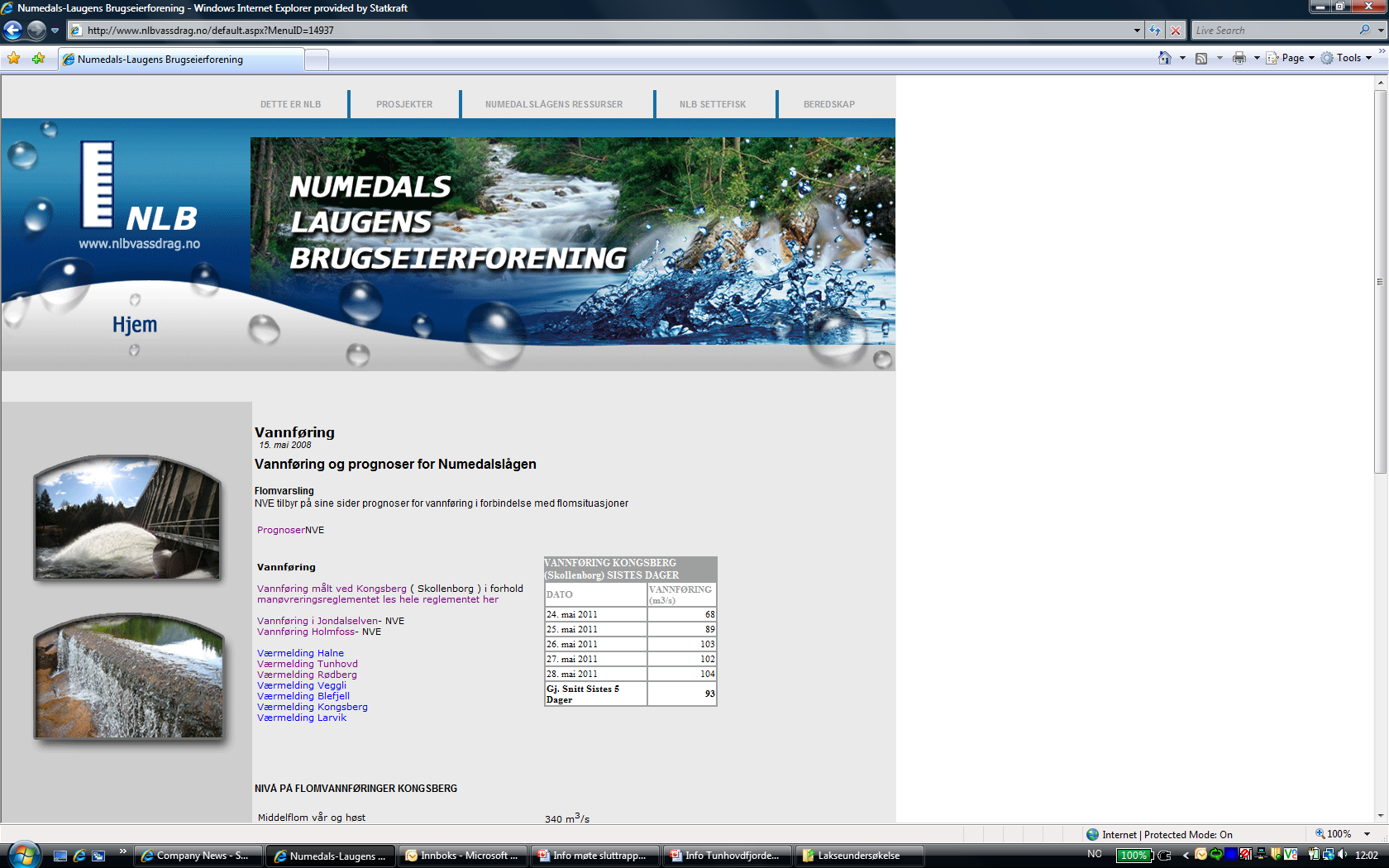
Task: Switch to Info Tunhovdfjorde taskbar window
Action: (728, 856)
